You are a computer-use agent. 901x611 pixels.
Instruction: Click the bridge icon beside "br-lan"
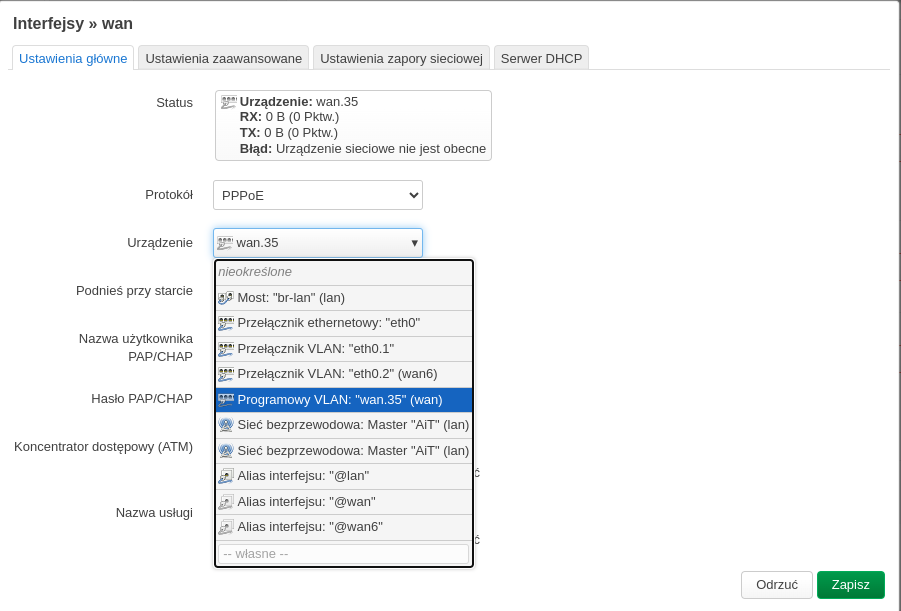click(226, 298)
